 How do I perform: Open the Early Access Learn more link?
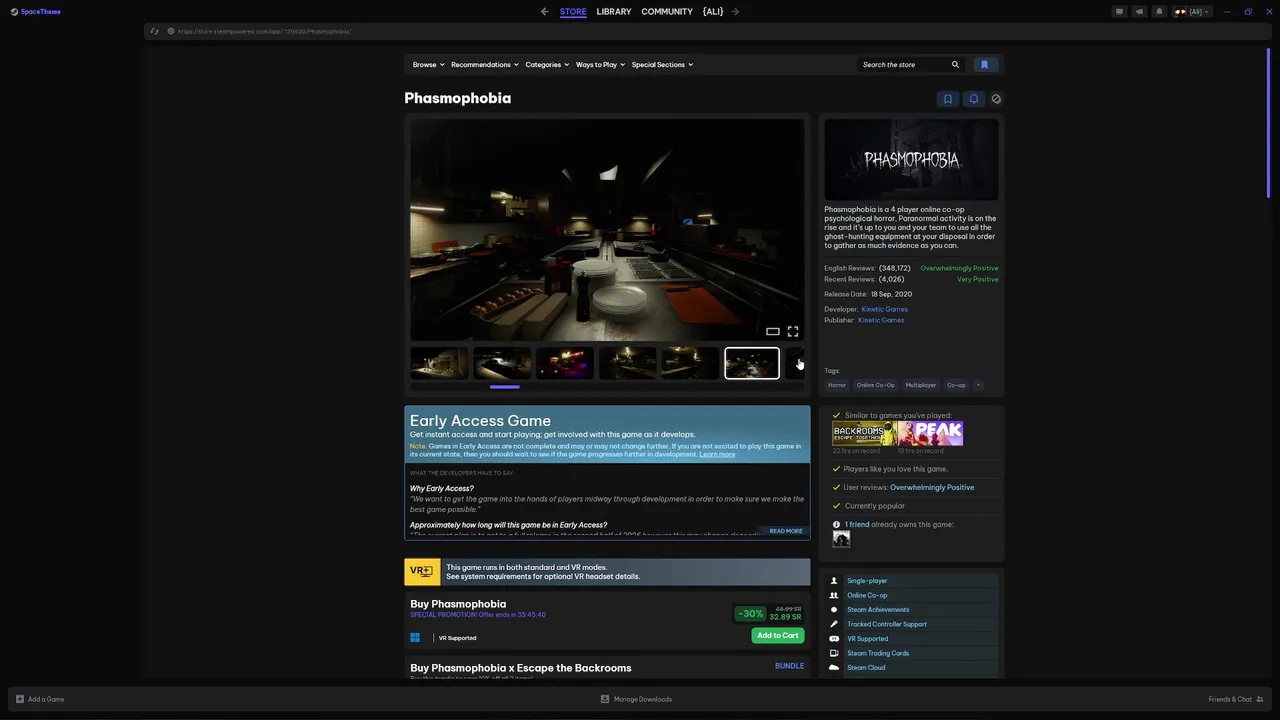coord(717,454)
